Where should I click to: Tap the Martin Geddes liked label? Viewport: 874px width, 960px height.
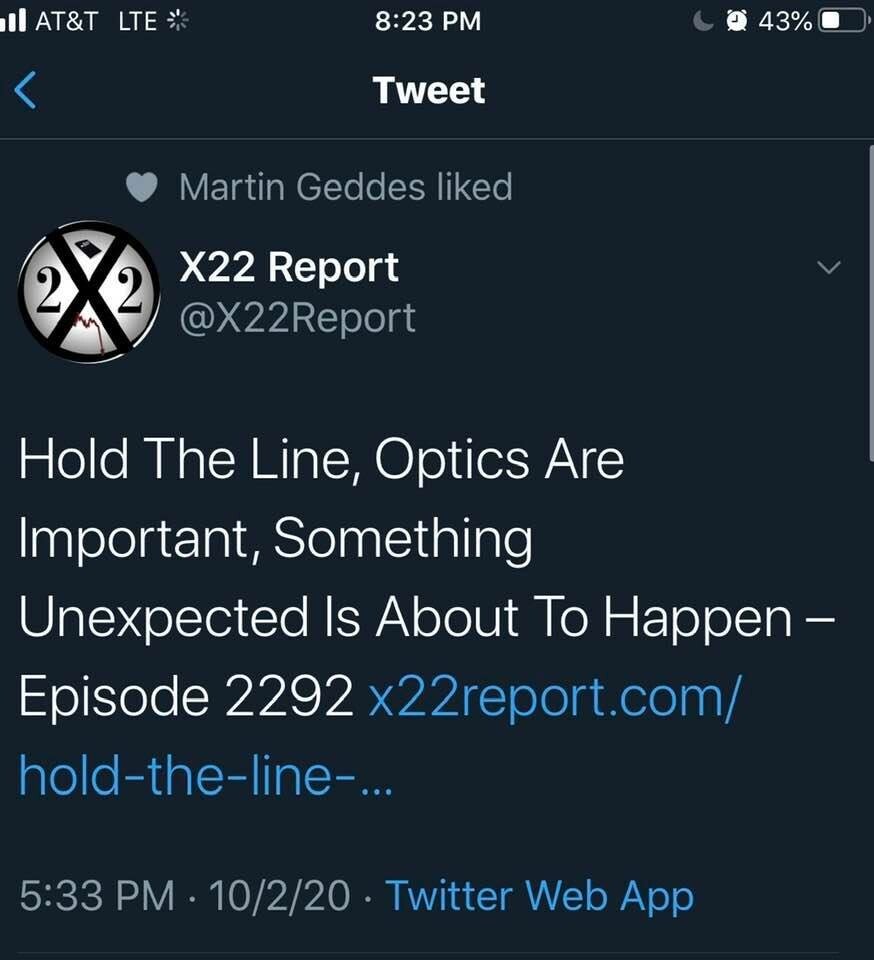point(345,187)
